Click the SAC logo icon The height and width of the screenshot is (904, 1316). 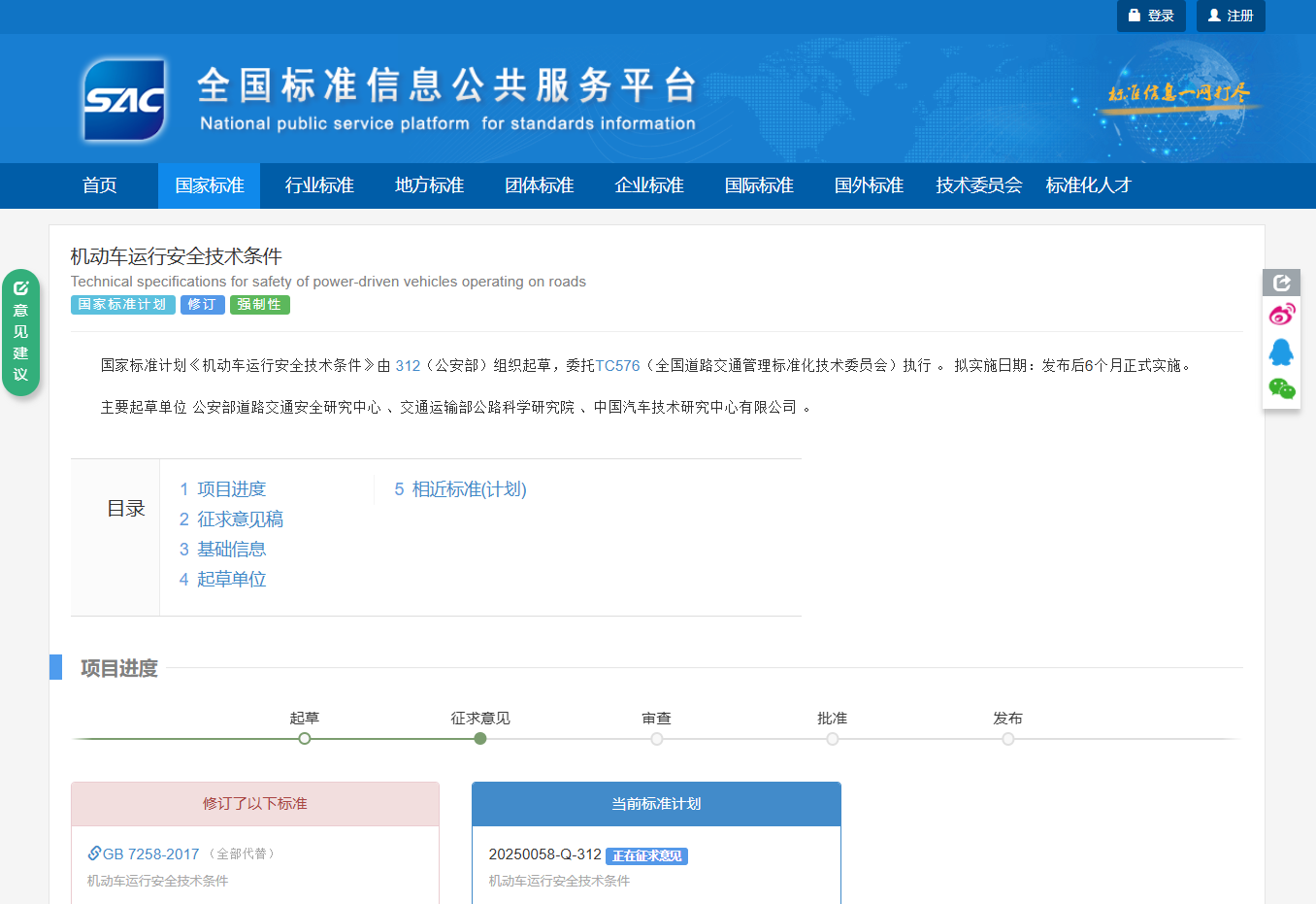point(124,100)
